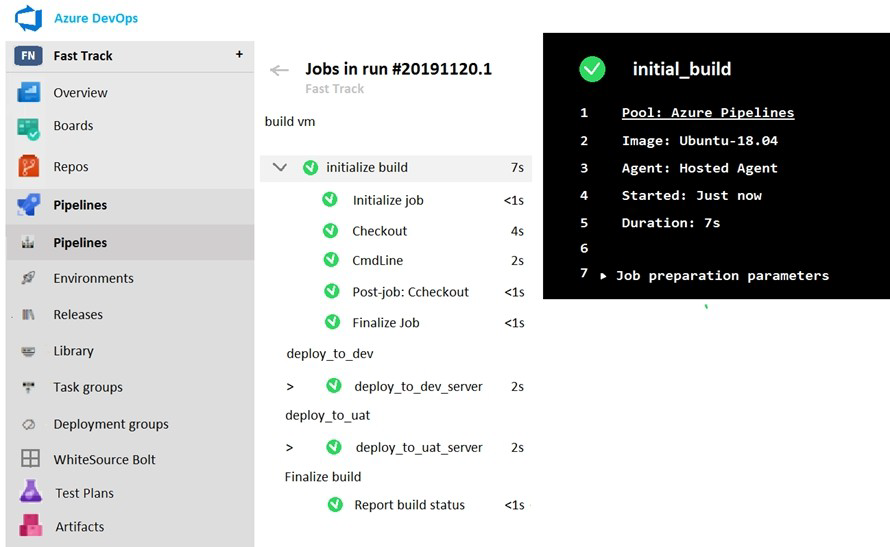The image size is (890, 547).
Task: Click the WhiteSource Bolt icon
Action: (x=31, y=460)
